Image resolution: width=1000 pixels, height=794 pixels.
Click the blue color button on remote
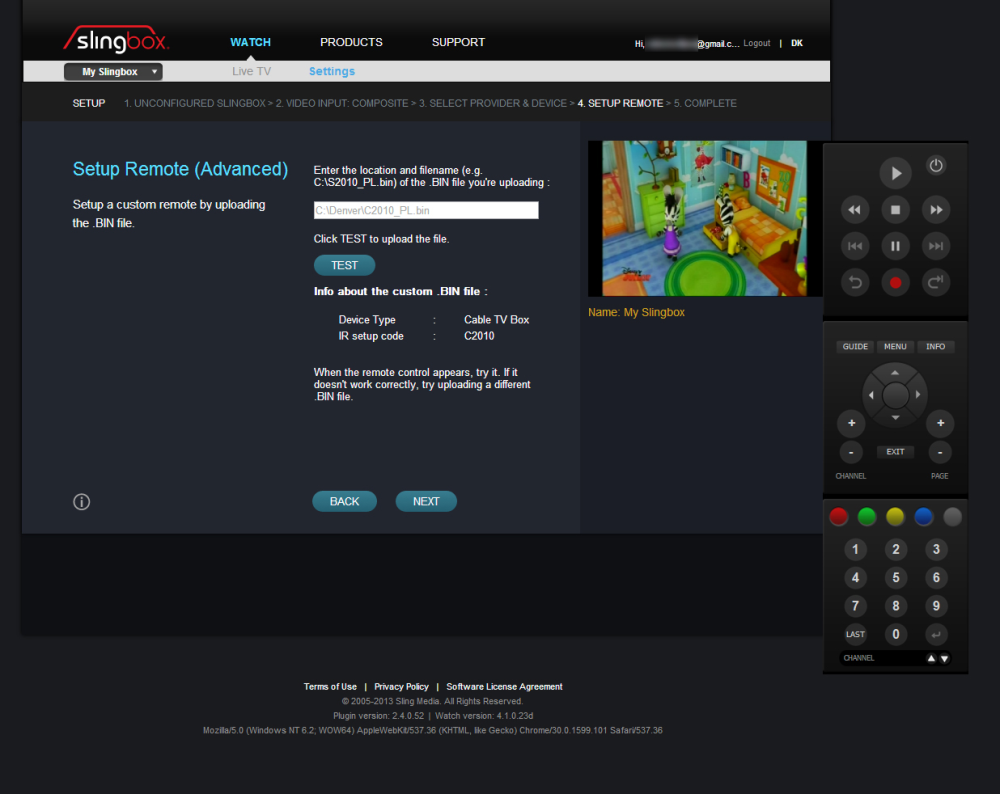pyautogui.click(x=923, y=517)
